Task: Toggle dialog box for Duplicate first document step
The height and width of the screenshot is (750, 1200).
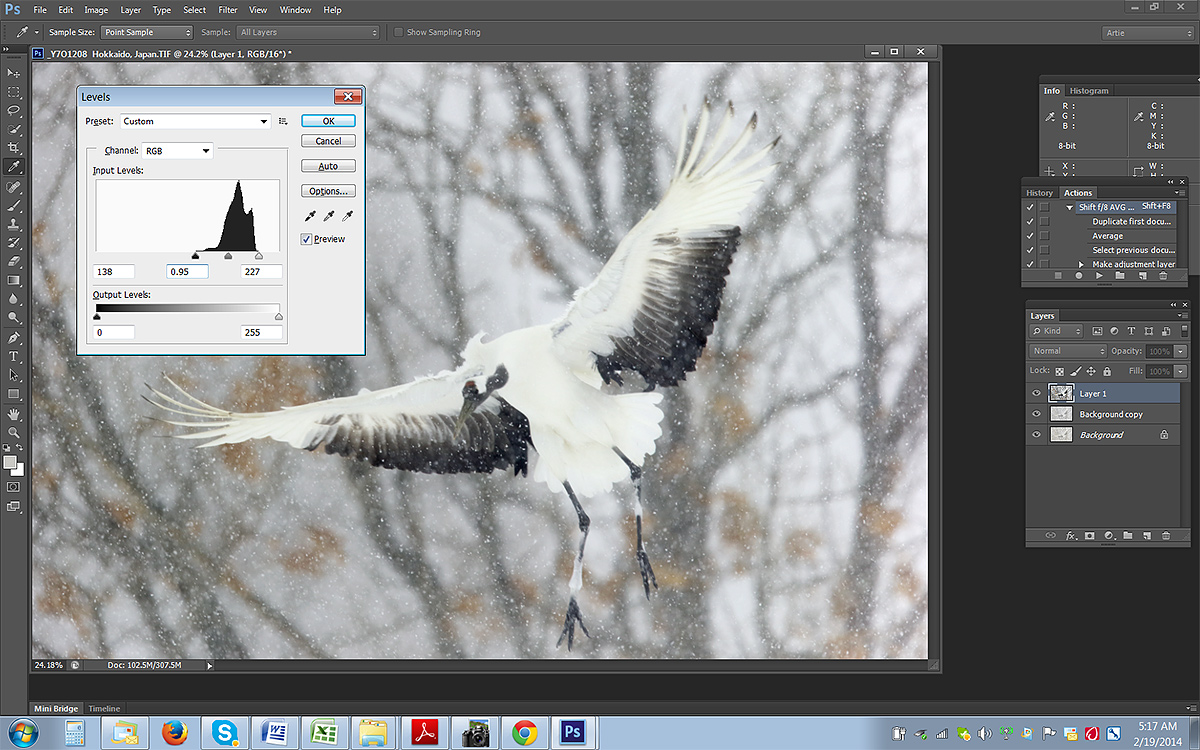Action: 1044,222
